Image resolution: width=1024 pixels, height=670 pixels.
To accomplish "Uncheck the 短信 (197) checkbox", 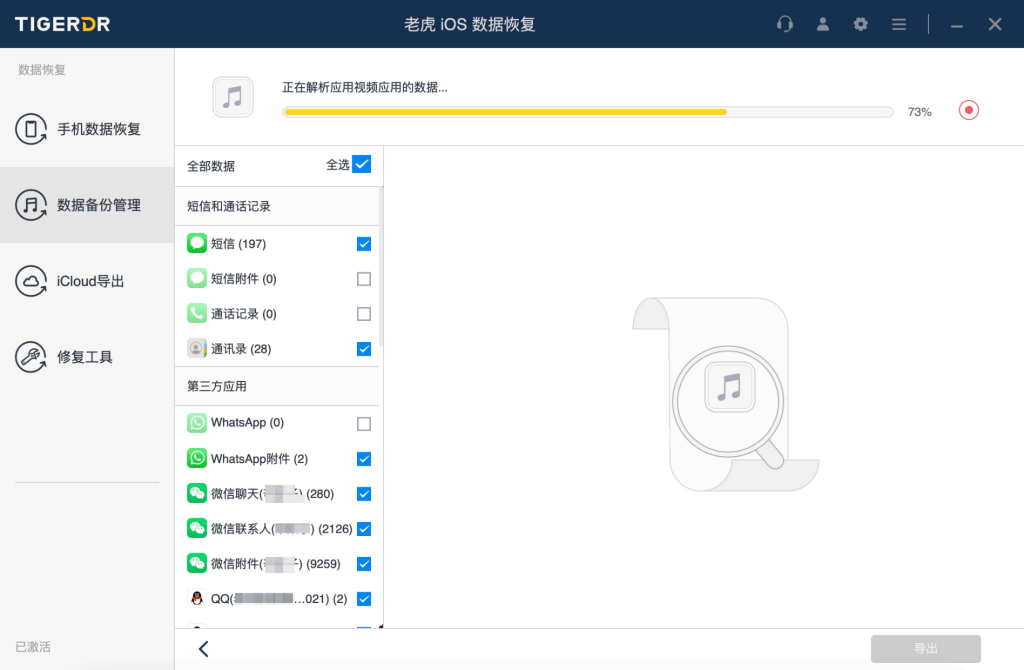I will (x=364, y=244).
